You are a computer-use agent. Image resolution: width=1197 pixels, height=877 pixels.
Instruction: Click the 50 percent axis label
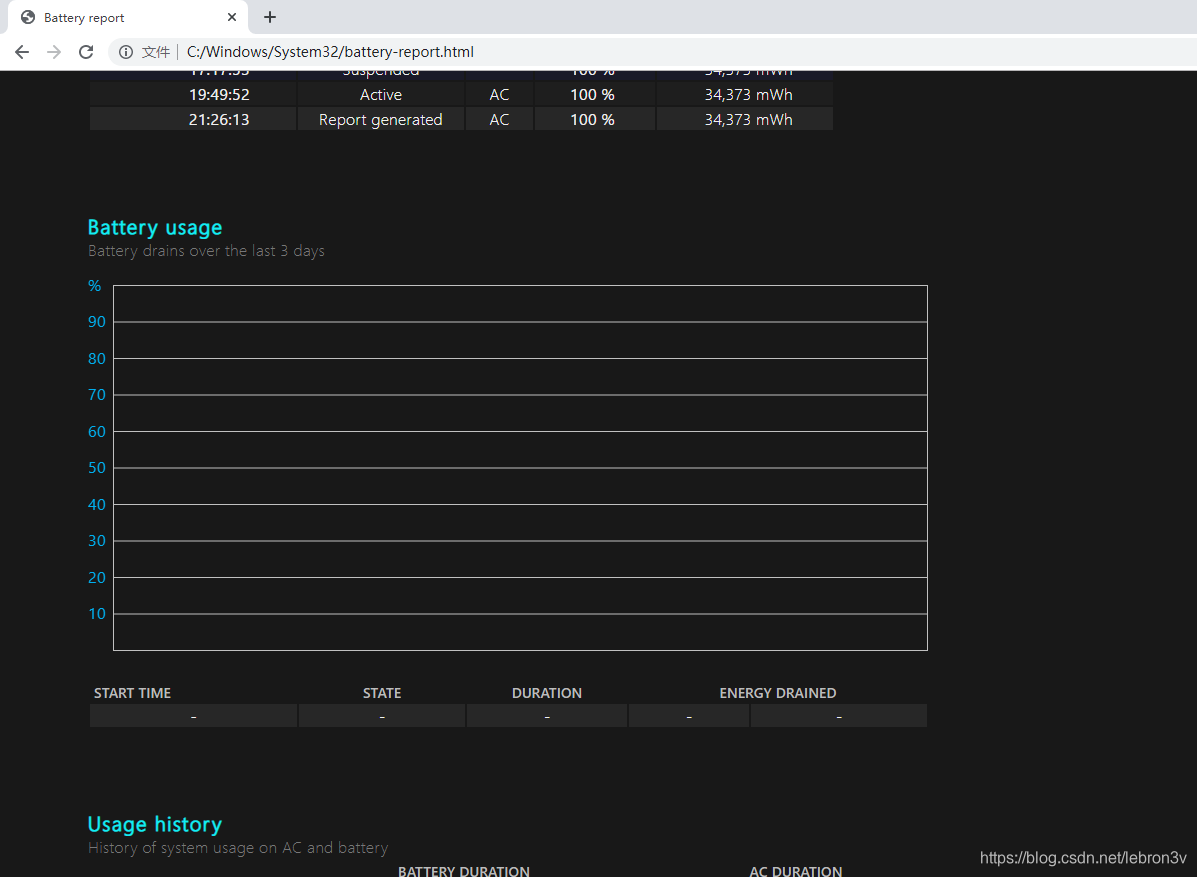tap(97, 468)
